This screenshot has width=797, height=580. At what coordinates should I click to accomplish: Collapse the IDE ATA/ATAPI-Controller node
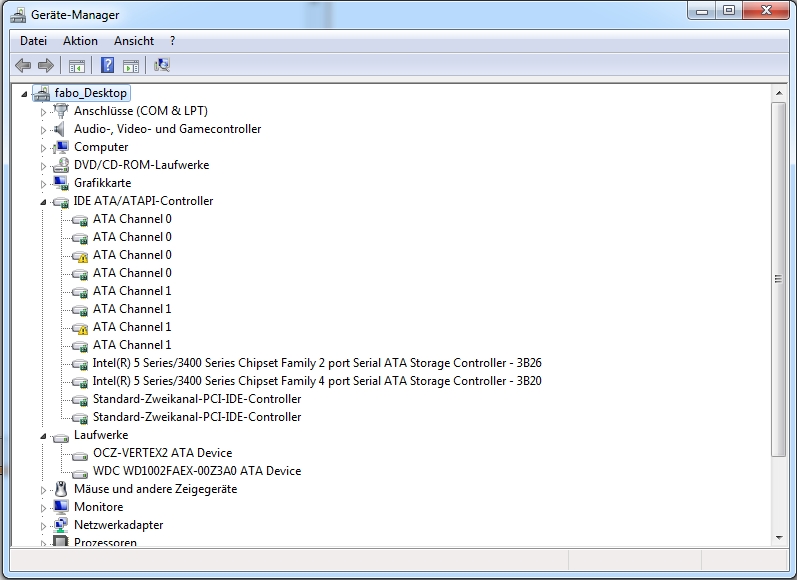coord(43,202)
